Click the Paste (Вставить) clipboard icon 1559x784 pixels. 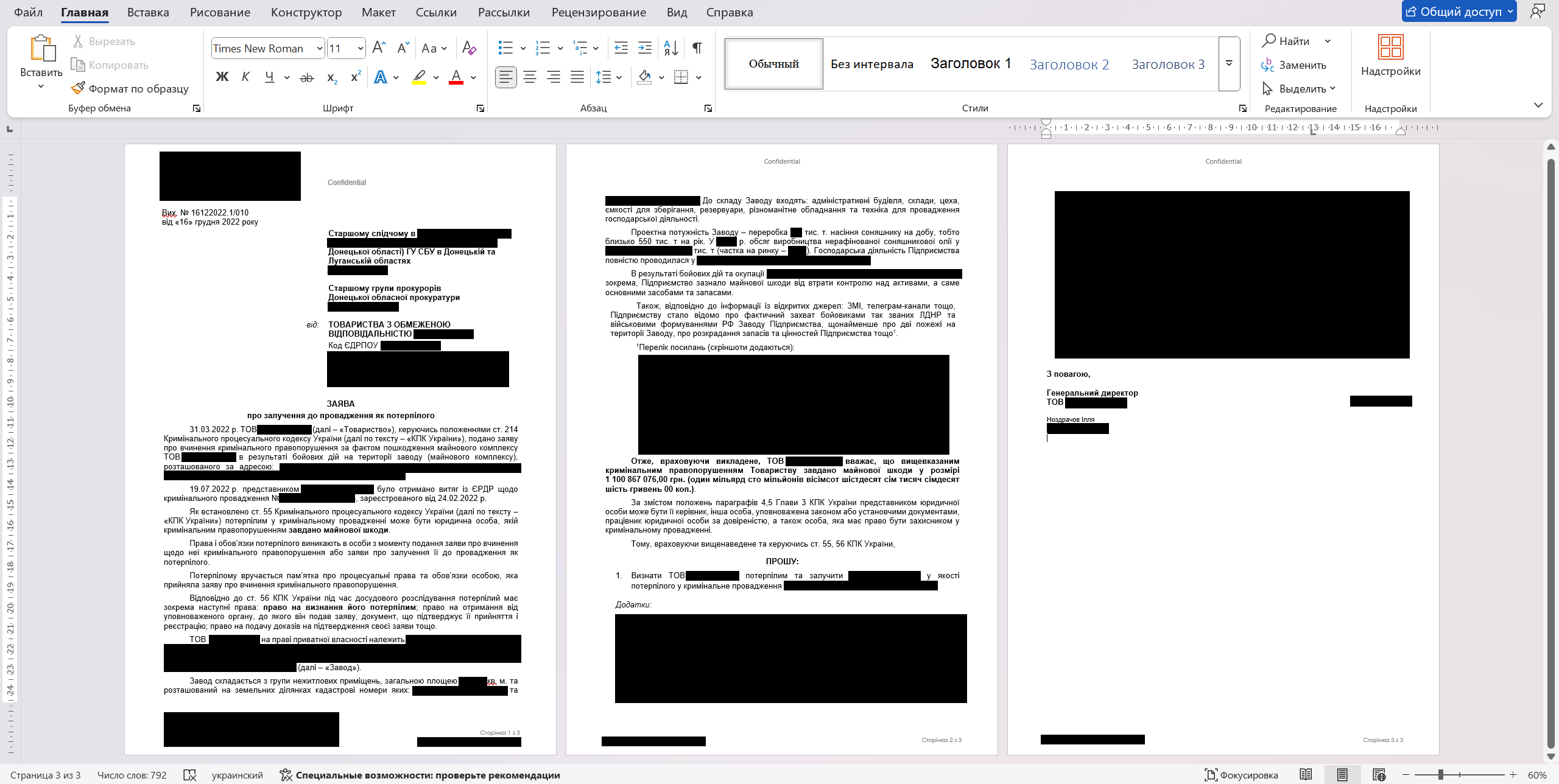(x=42, y=49)
